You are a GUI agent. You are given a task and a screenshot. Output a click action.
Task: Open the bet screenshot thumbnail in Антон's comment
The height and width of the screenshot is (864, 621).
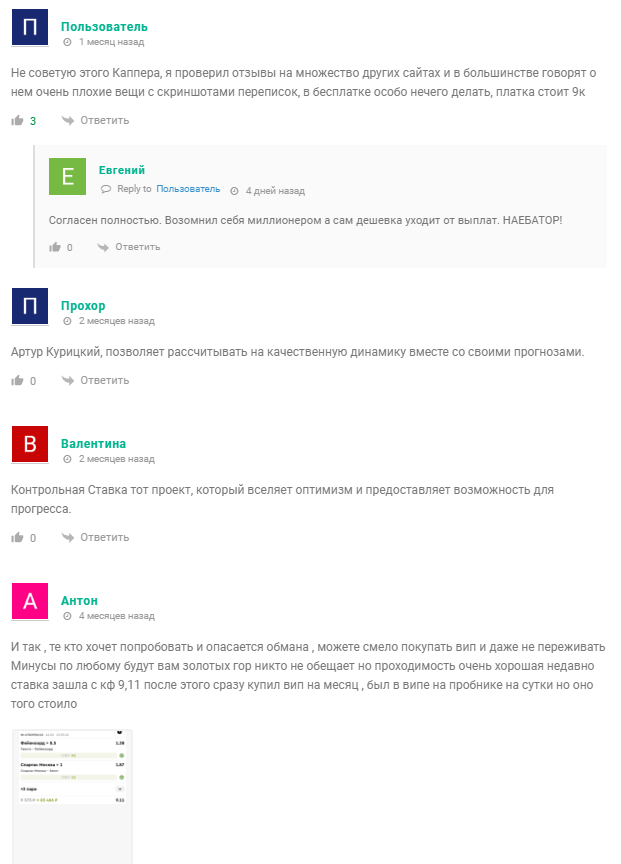pyautogui.click(x=72, y=796)
